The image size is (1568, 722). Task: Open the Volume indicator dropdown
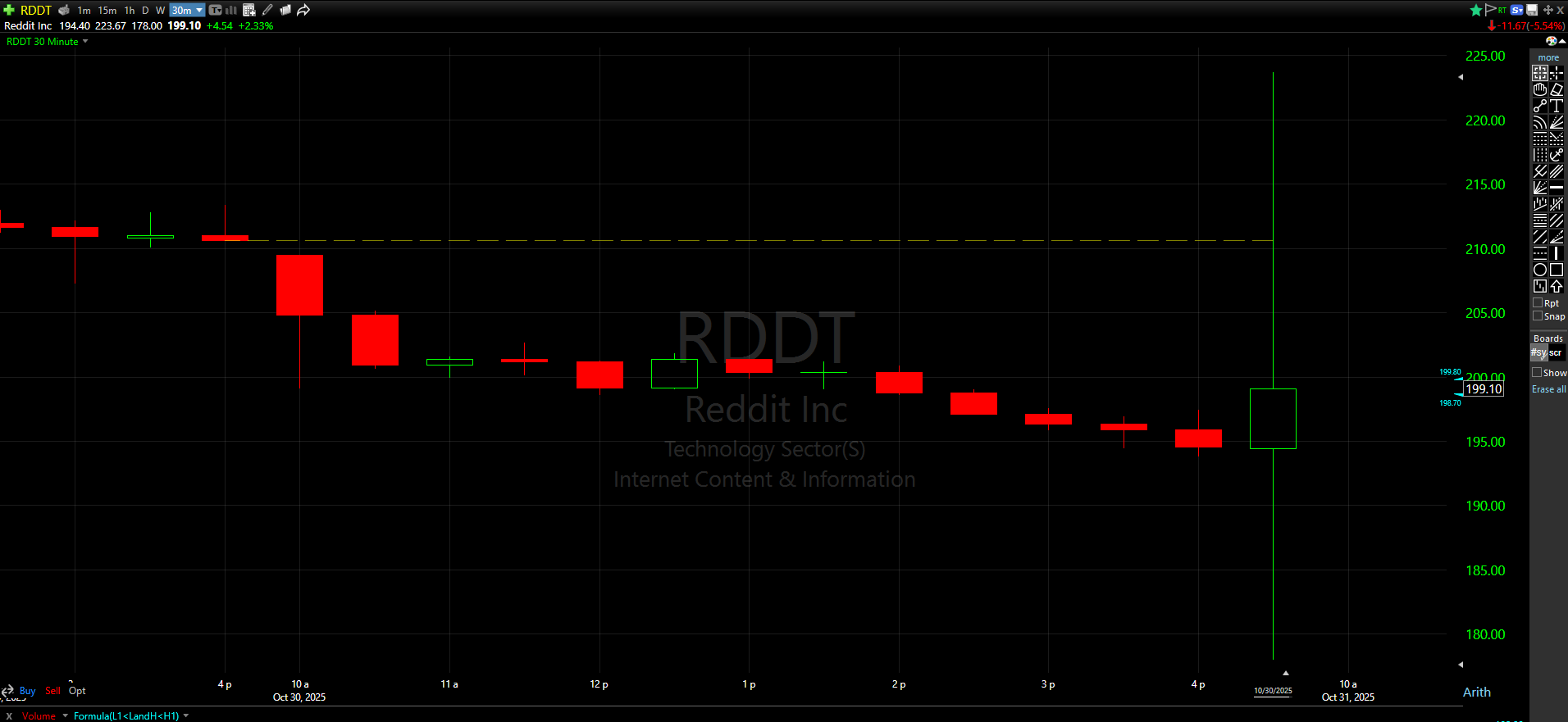point(65,715)
